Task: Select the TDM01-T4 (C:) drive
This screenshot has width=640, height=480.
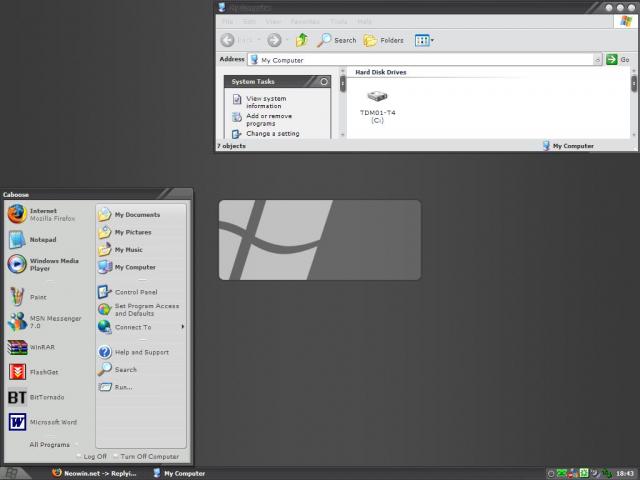Action: pos(378,107)
